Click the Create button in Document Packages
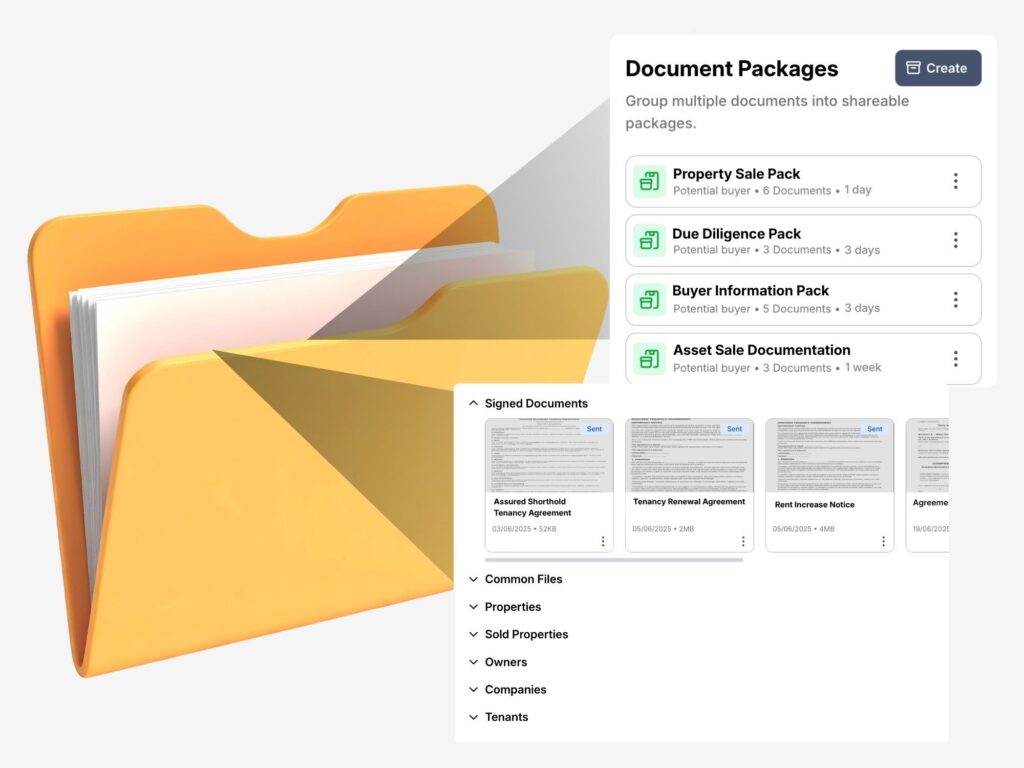The width and height of the screenshot is (1024, 768). (x=937, y=68)
